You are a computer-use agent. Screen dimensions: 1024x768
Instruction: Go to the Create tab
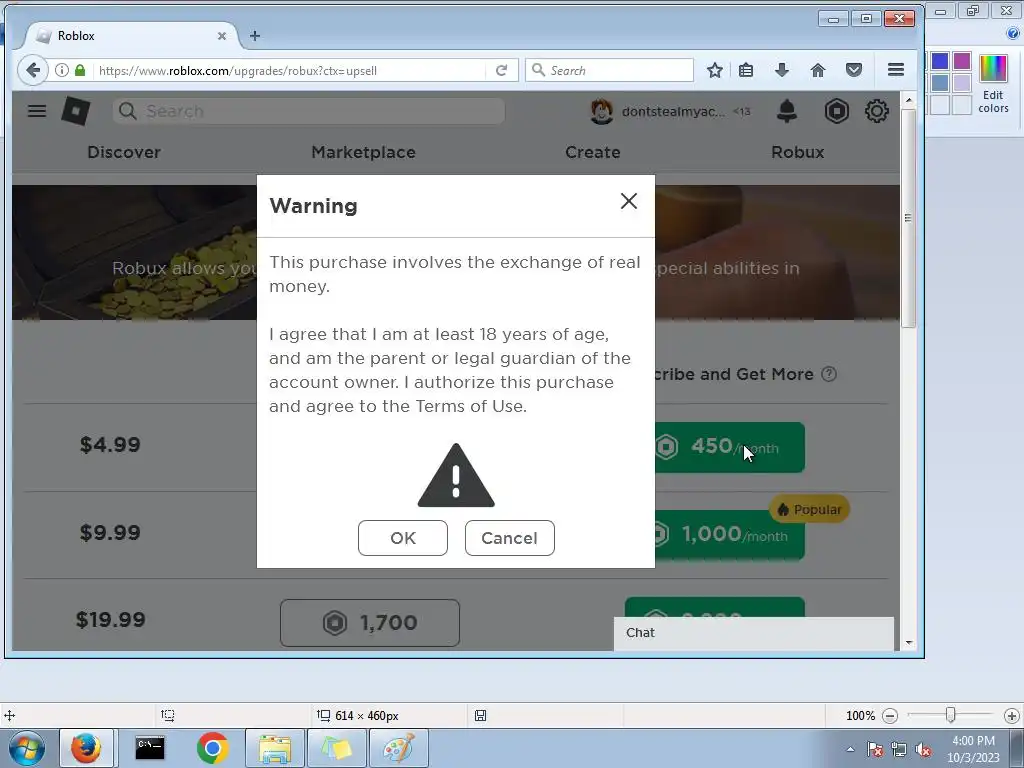[592, 152]
